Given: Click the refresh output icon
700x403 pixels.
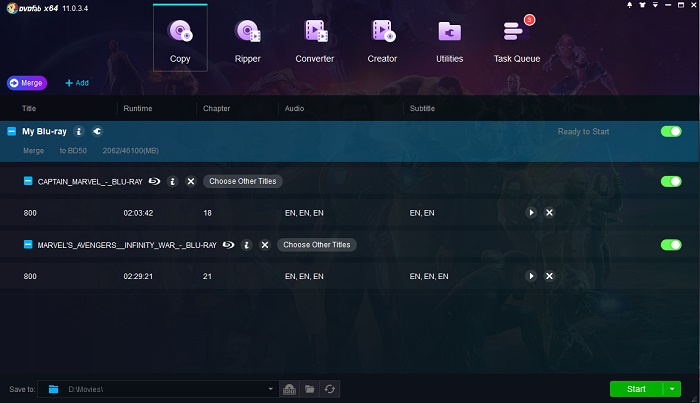Looking at the screenshot, I should [x=329, y=389].
